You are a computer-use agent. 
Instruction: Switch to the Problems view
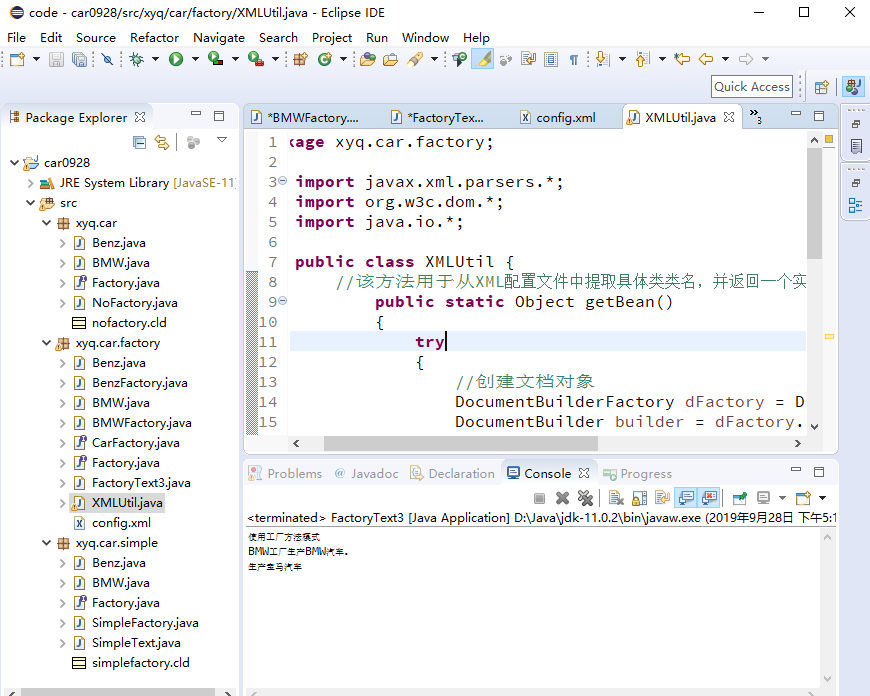point(293,473)
